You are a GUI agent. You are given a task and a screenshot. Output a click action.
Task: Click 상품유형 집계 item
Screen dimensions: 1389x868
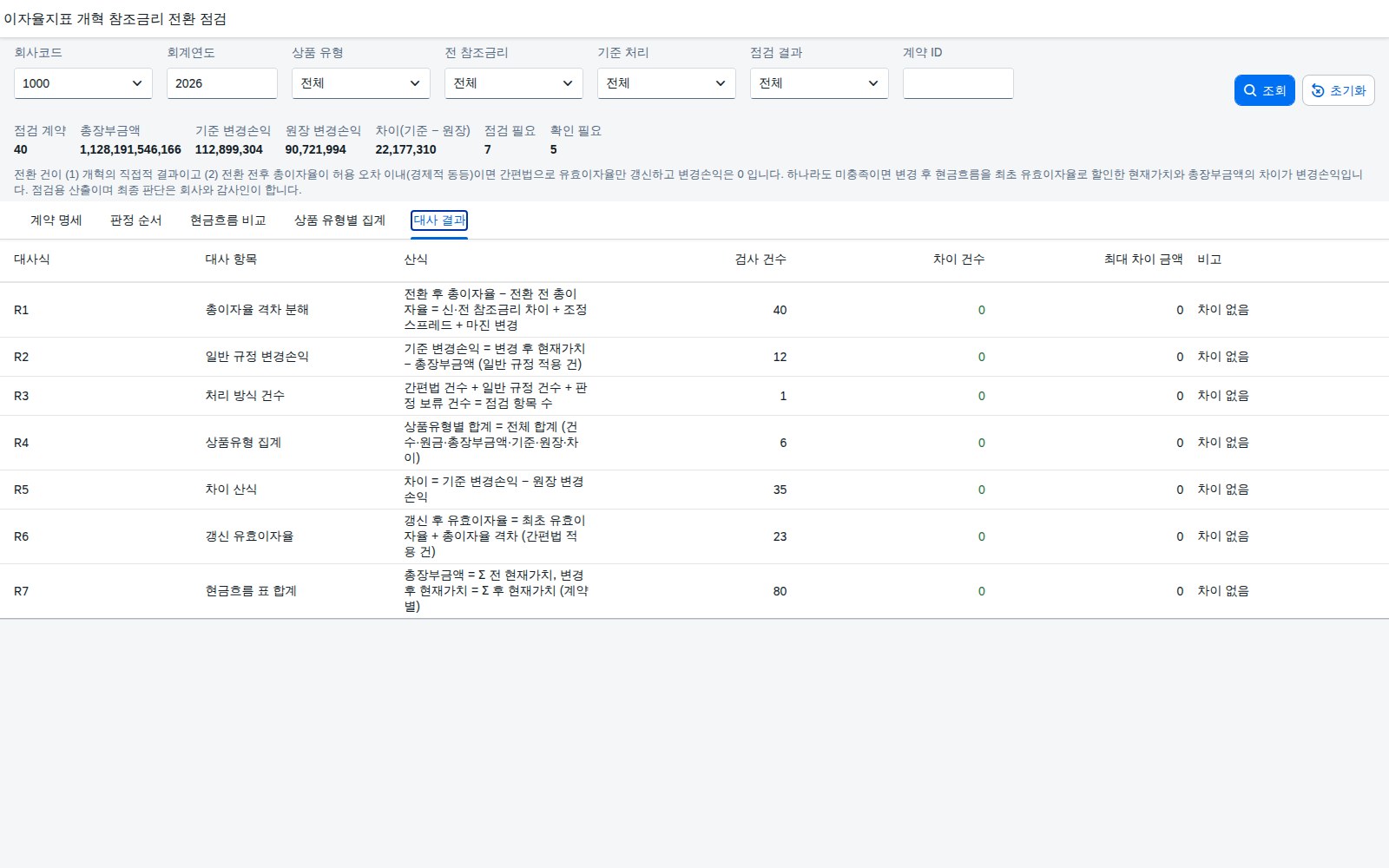(243, 443)
